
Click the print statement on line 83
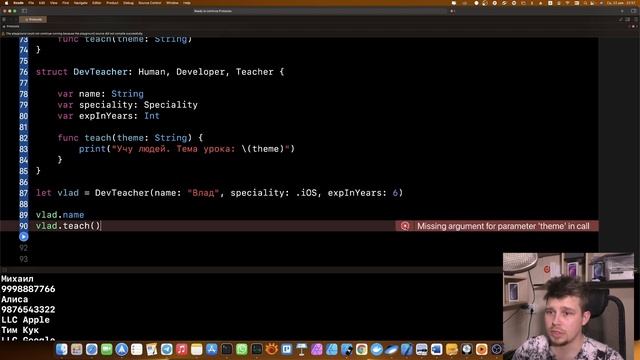point(187,149)
